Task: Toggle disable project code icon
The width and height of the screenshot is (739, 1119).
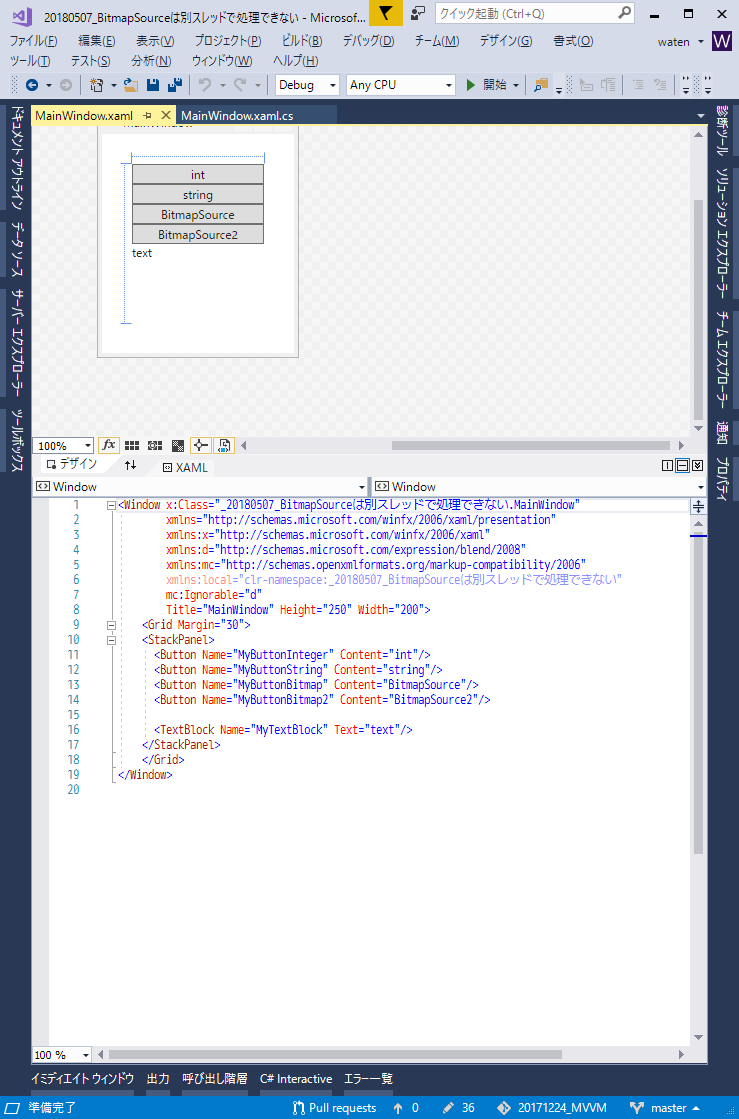Action: coord(224,445)
